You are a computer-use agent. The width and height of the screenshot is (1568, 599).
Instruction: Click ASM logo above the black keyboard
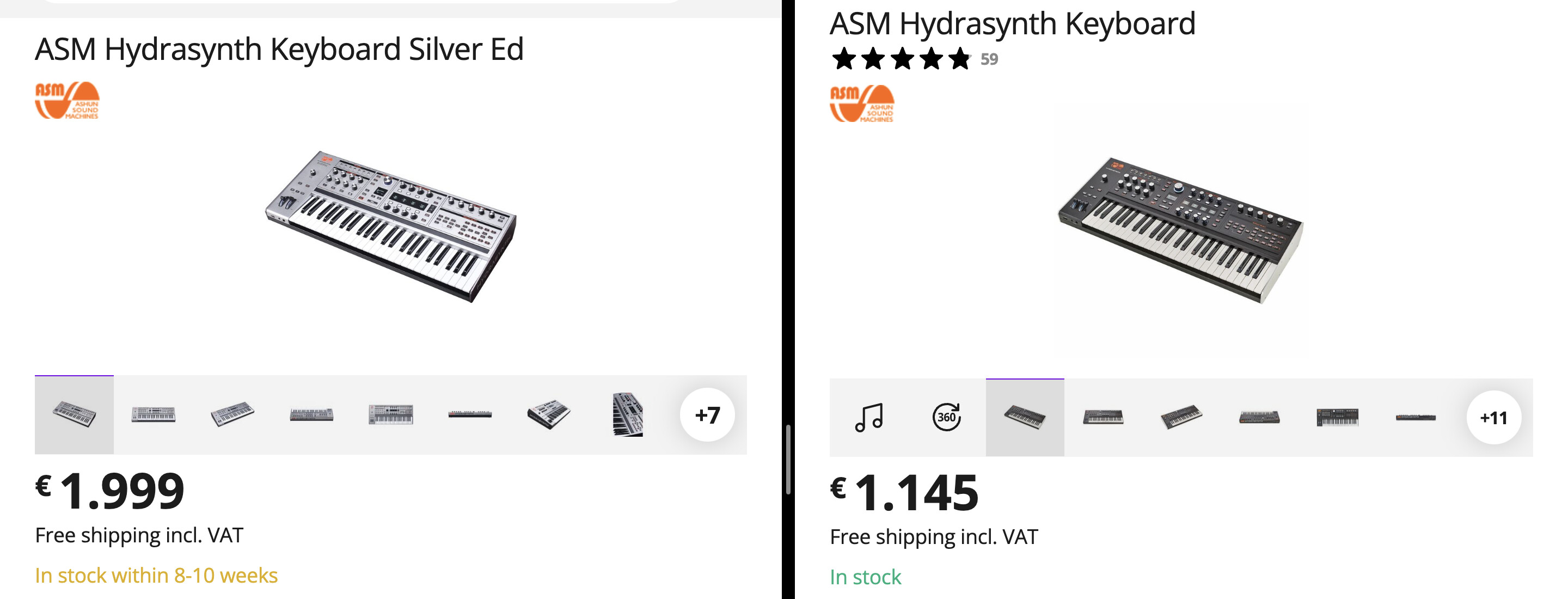[x=862, y=103]
